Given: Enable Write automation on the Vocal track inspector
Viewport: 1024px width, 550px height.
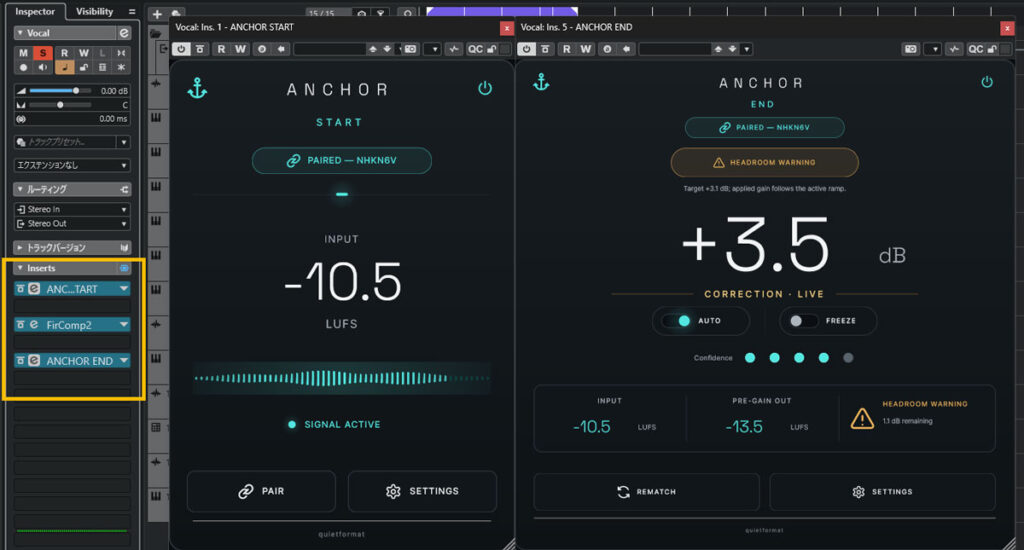Looking at the screenshot, I should (x=84, y=53).
